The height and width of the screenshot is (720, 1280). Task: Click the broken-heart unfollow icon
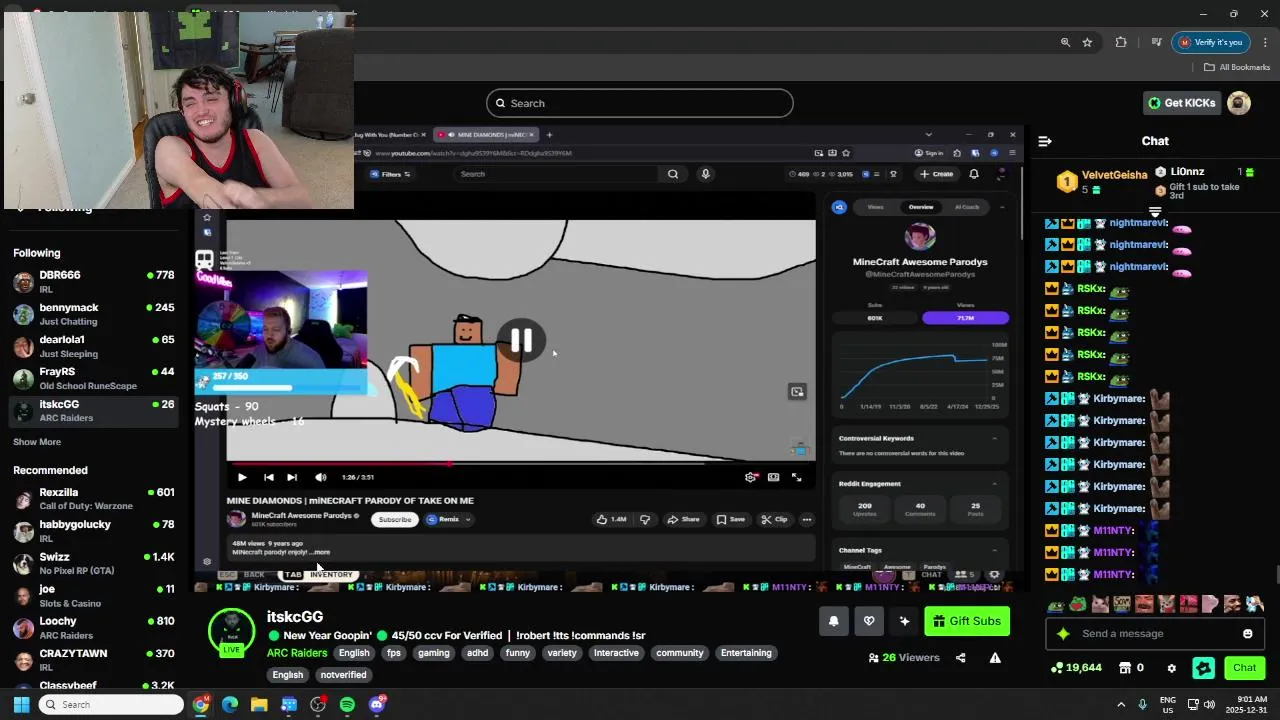[869, 621]
